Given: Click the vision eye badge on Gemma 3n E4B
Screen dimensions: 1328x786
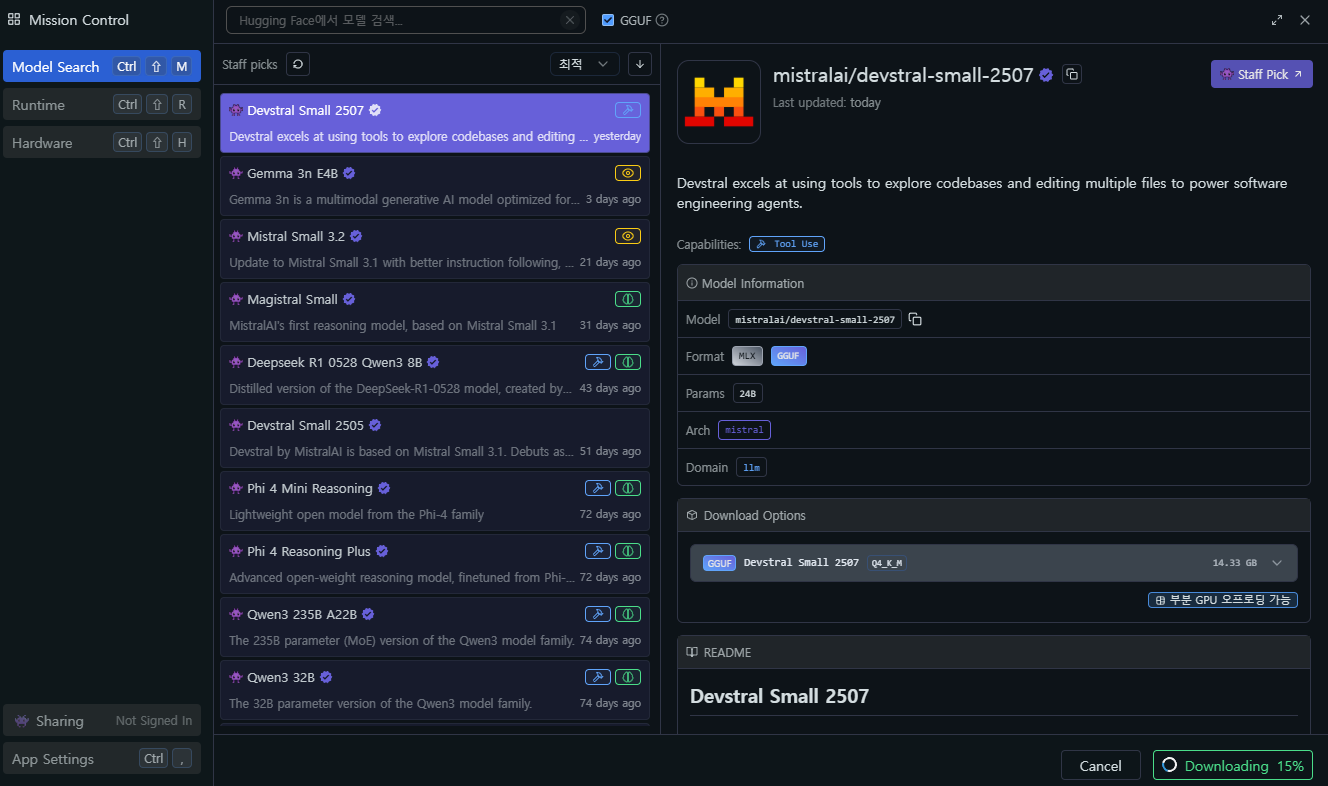Looking at the screenshot, I should (628, 173).
